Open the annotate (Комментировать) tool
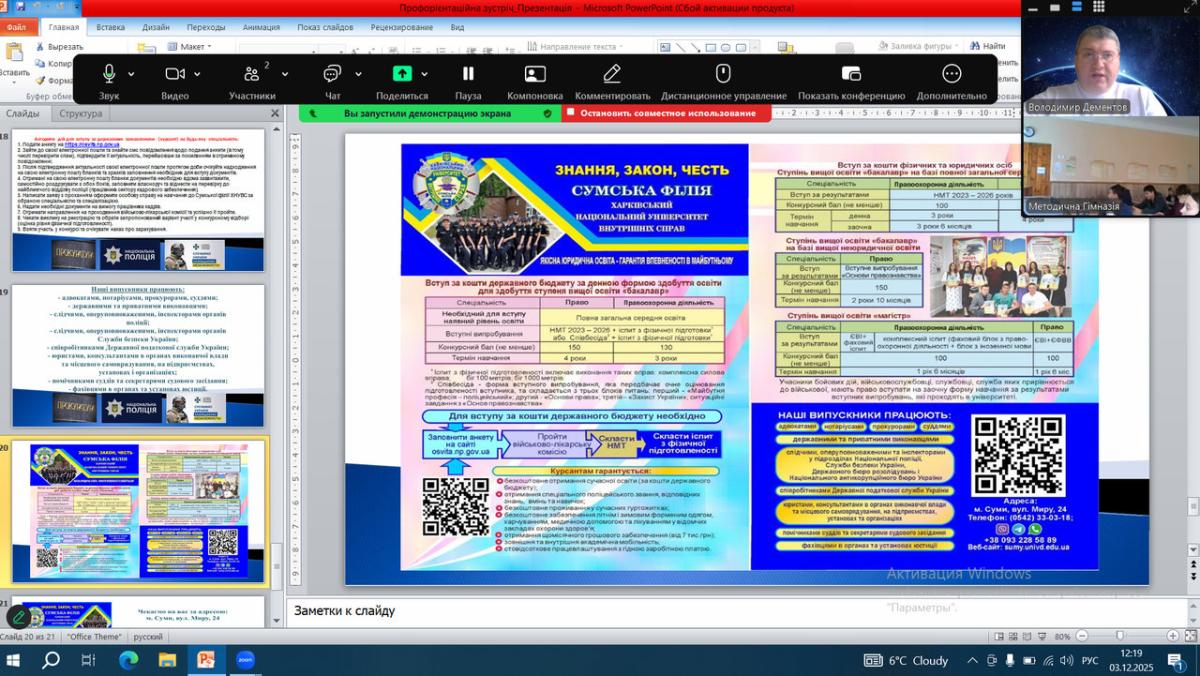The image size is (1200, 676). coord(612,75)
